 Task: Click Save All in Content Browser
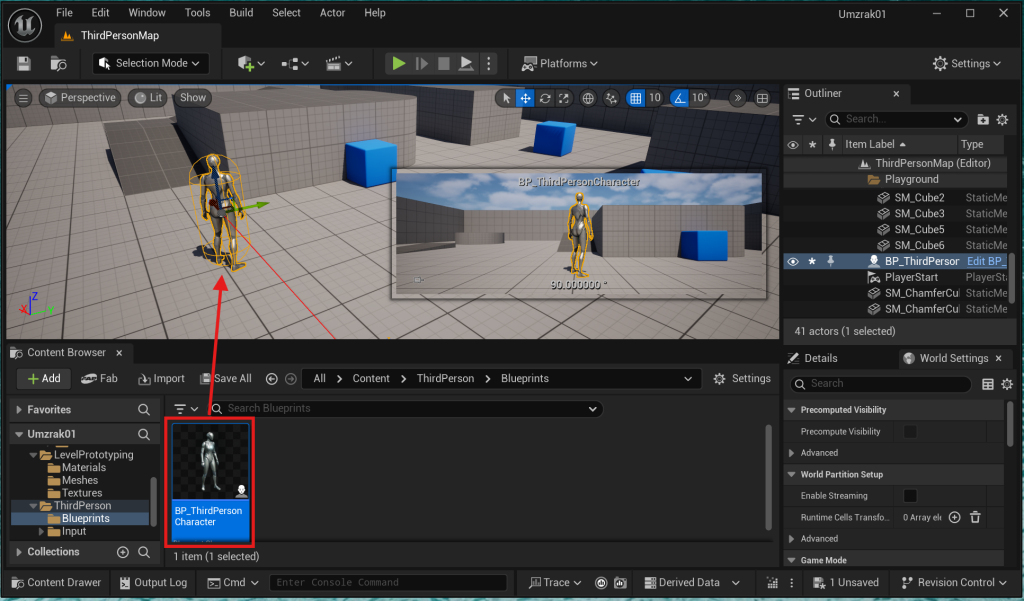(226, 378)
